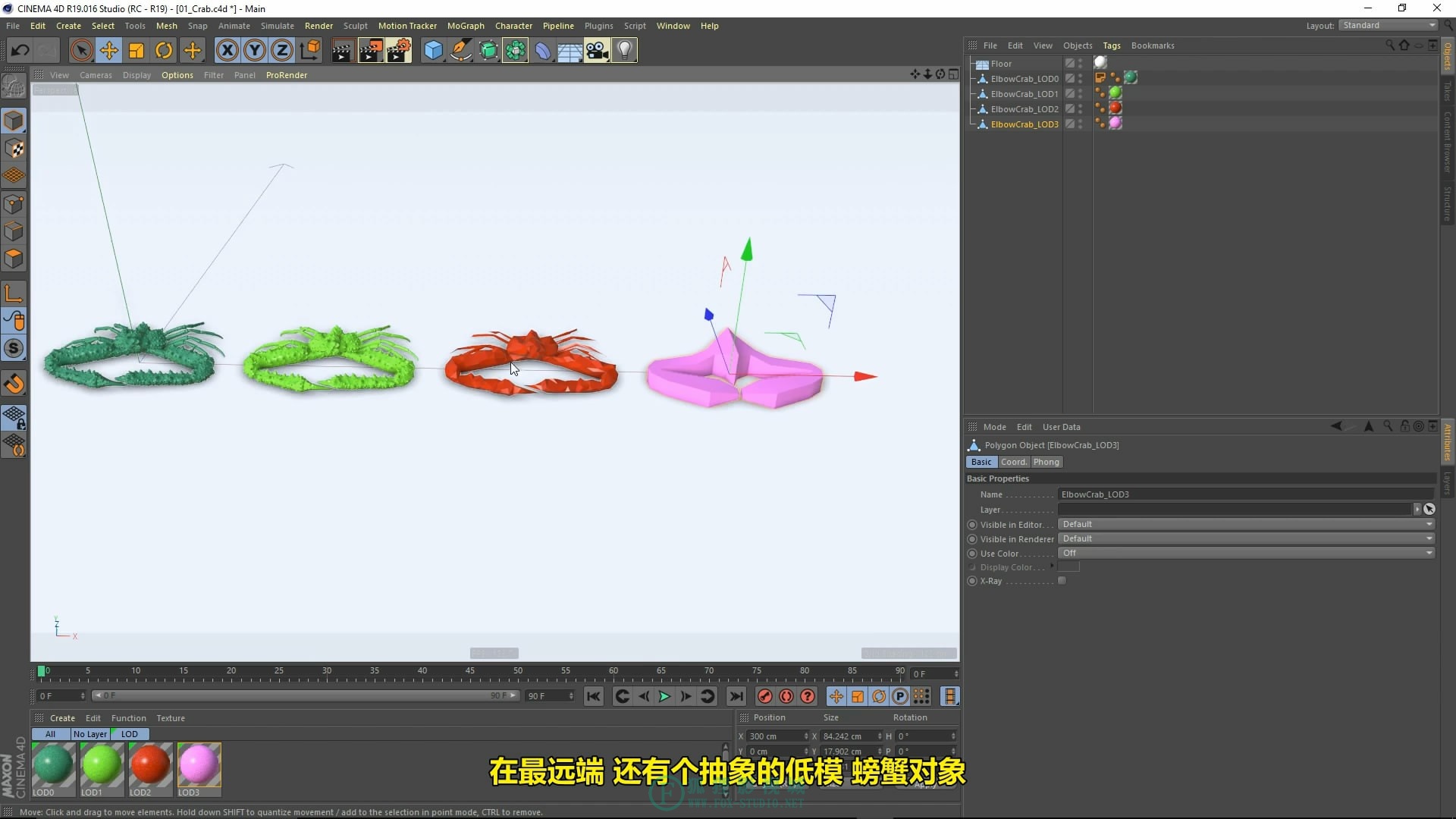The height and width of the screenshot is (819, 1456).
Task: Render the active view
Action: [342, 51]
